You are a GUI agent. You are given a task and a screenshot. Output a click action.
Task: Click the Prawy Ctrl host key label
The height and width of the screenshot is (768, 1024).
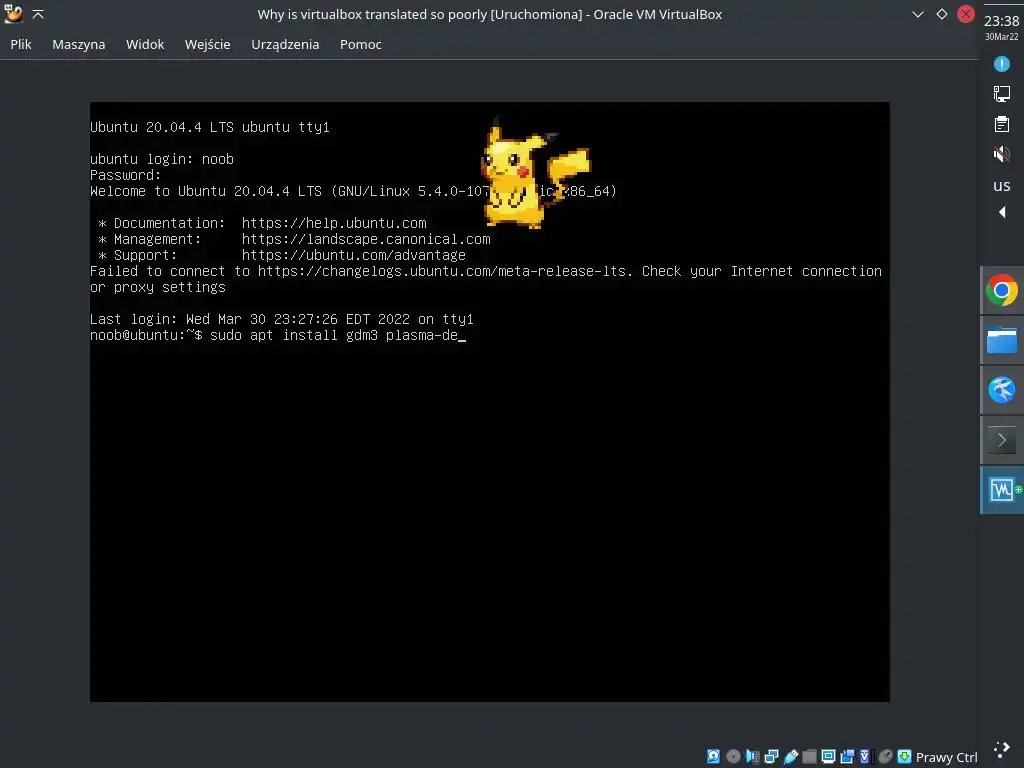coord(946,758)
